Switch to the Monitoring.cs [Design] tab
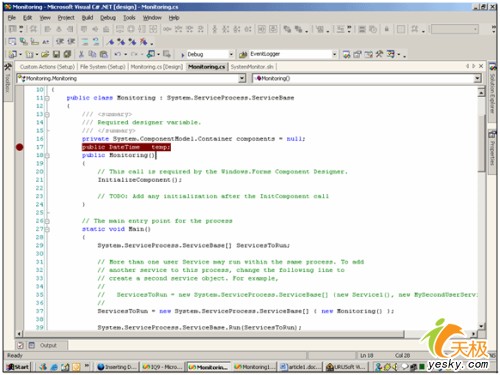The height and width of the screenshot is (375, 500). [x=156, y=67]
